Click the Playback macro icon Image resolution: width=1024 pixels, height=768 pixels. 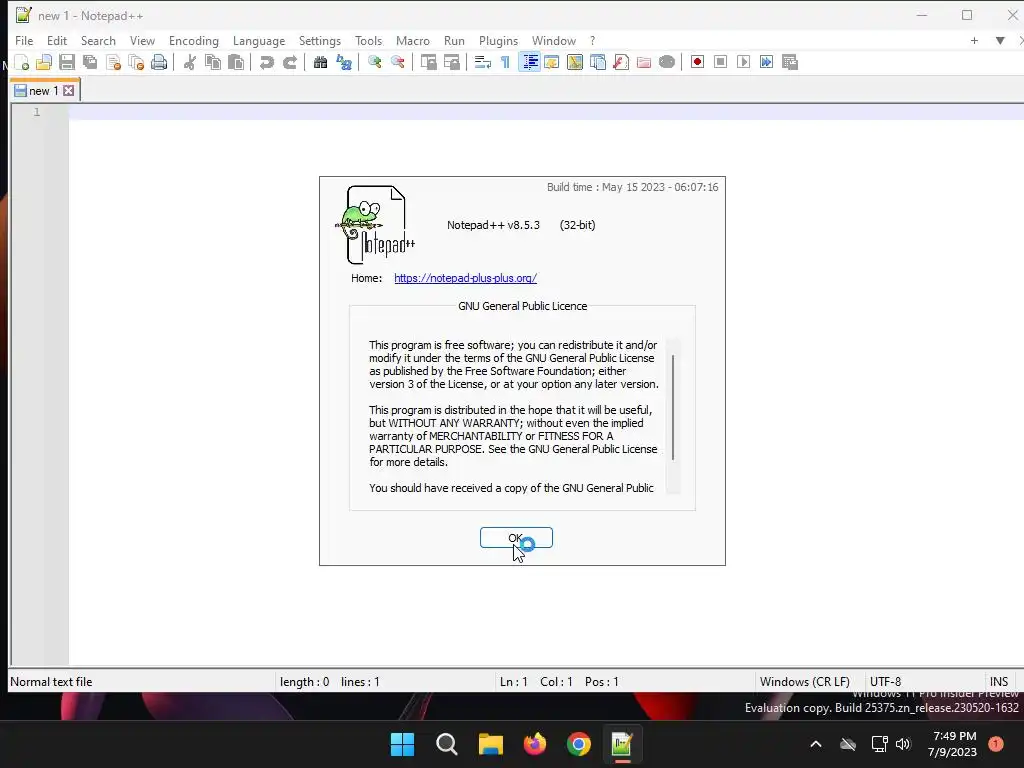[743, 62]
